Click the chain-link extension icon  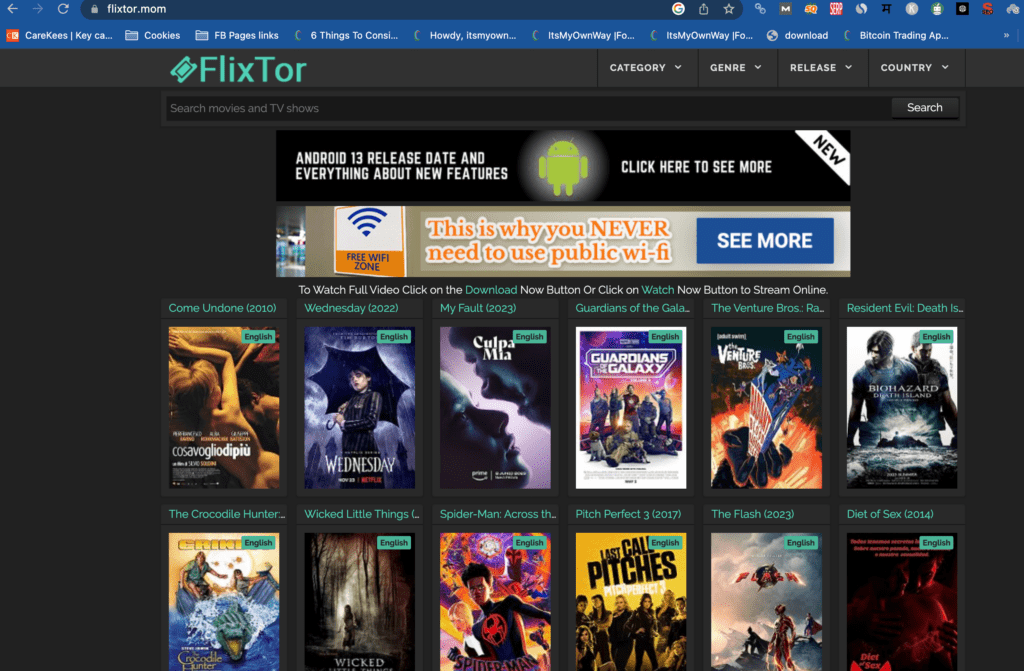tap(760, 9)
